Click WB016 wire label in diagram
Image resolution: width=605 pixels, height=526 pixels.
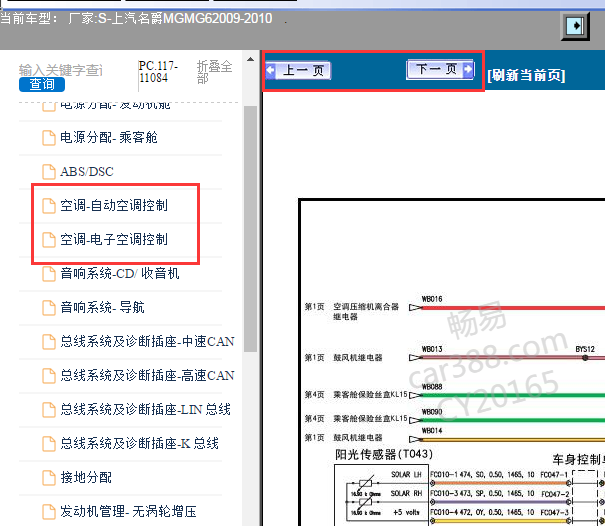click(x=432, y=299)
